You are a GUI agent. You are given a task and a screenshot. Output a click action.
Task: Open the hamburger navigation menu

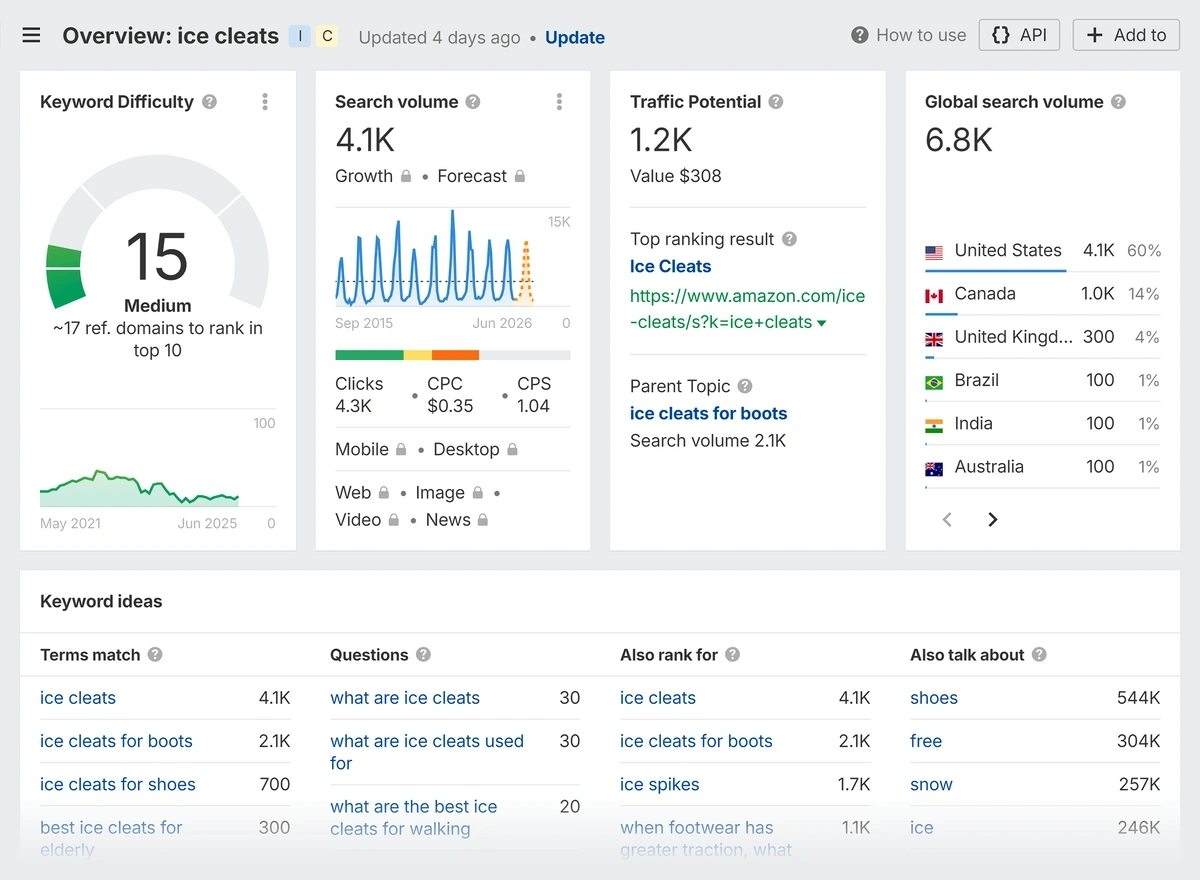pyautogui.click(x=31, y=36)
